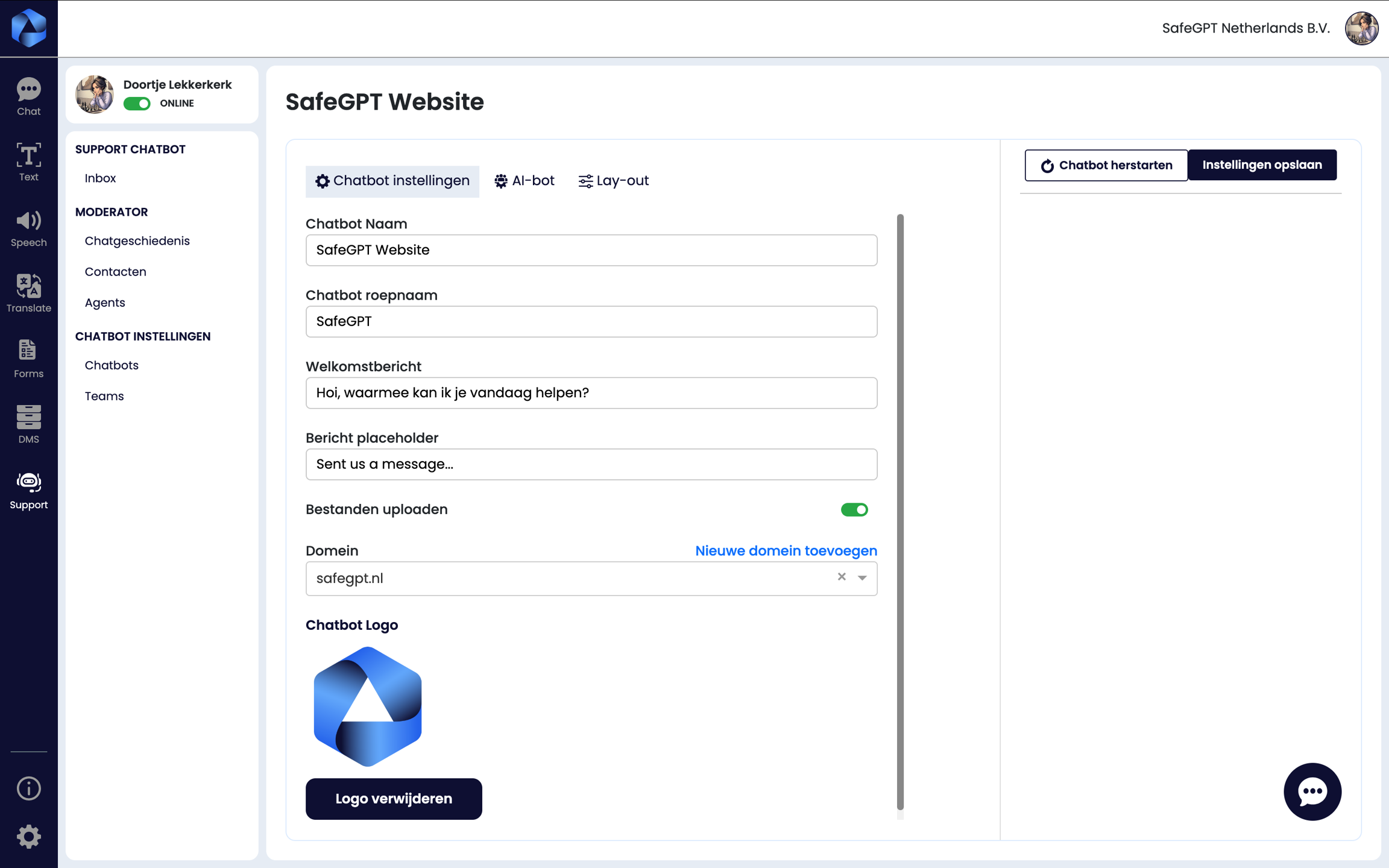Open the Text tool icon

[28, 162]
